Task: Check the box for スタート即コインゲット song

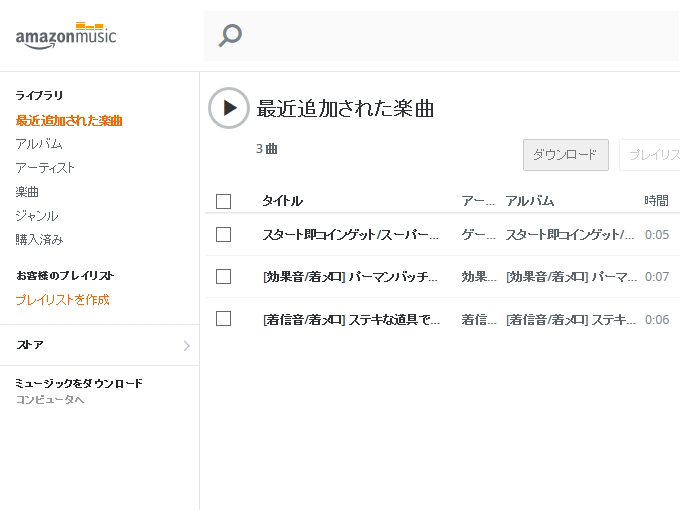Action: (223, 235)
